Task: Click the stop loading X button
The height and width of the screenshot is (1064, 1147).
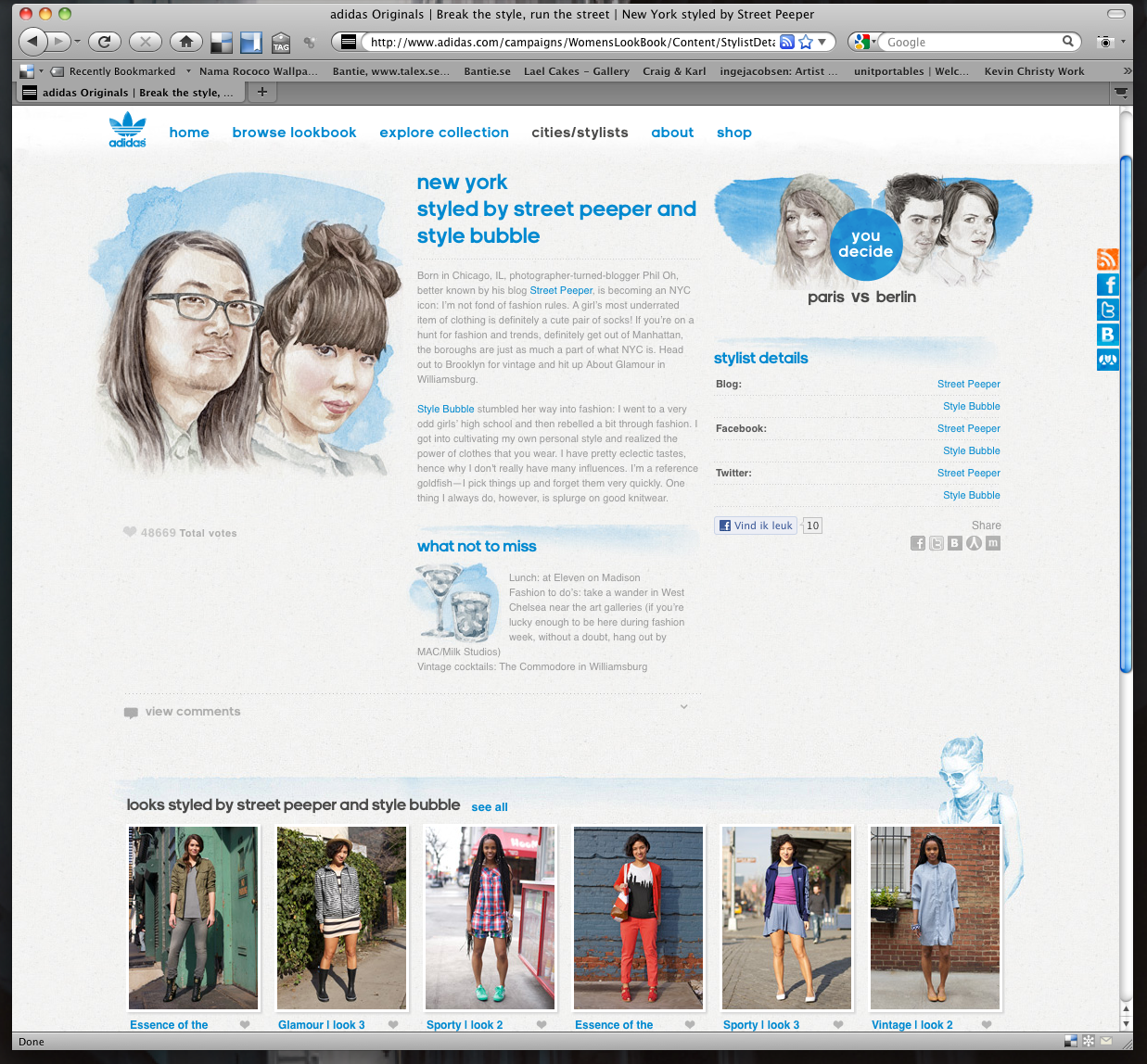Action: pos(146,42)
